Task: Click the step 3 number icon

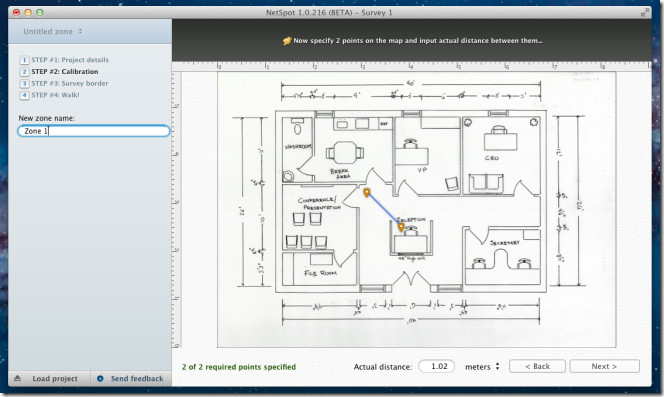Action: tap(25, 83)
